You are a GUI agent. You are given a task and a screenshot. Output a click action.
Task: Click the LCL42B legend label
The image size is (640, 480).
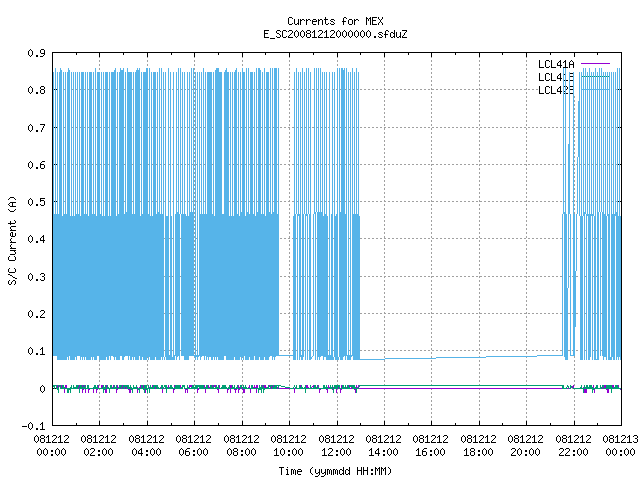[x=556, y=90]
